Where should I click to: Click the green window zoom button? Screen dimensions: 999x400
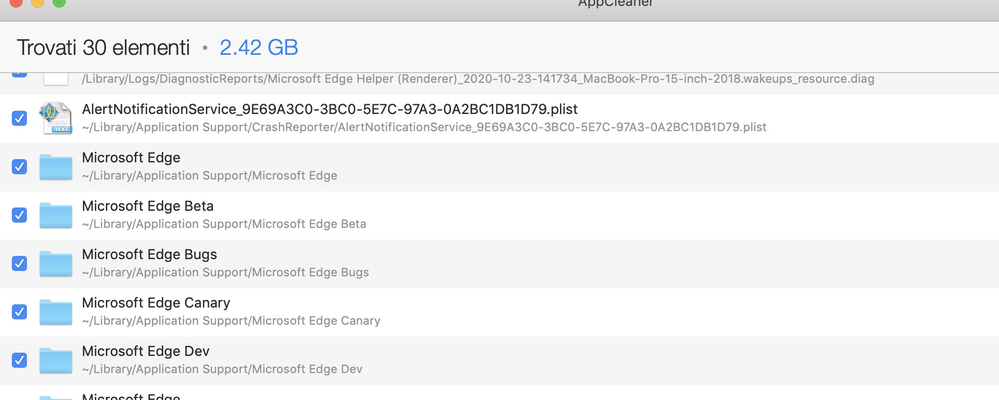[59, 3]
